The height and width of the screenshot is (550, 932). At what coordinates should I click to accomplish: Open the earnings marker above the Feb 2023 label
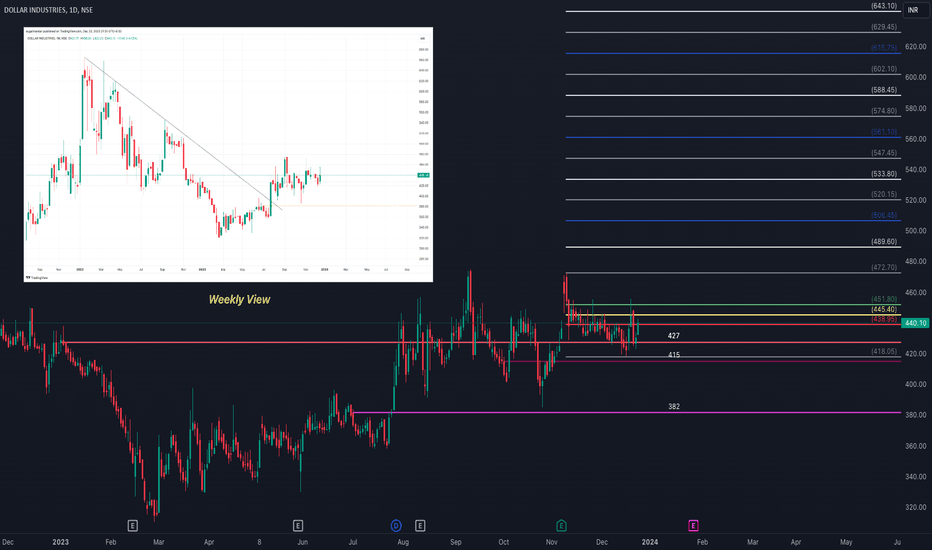(133, 526)
